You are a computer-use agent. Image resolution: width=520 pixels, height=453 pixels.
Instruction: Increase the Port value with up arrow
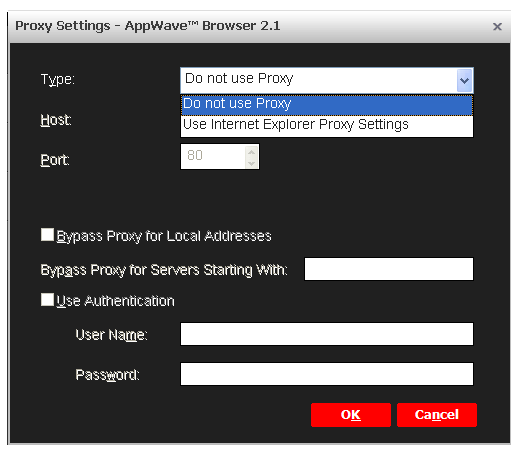tap(251, 152)
